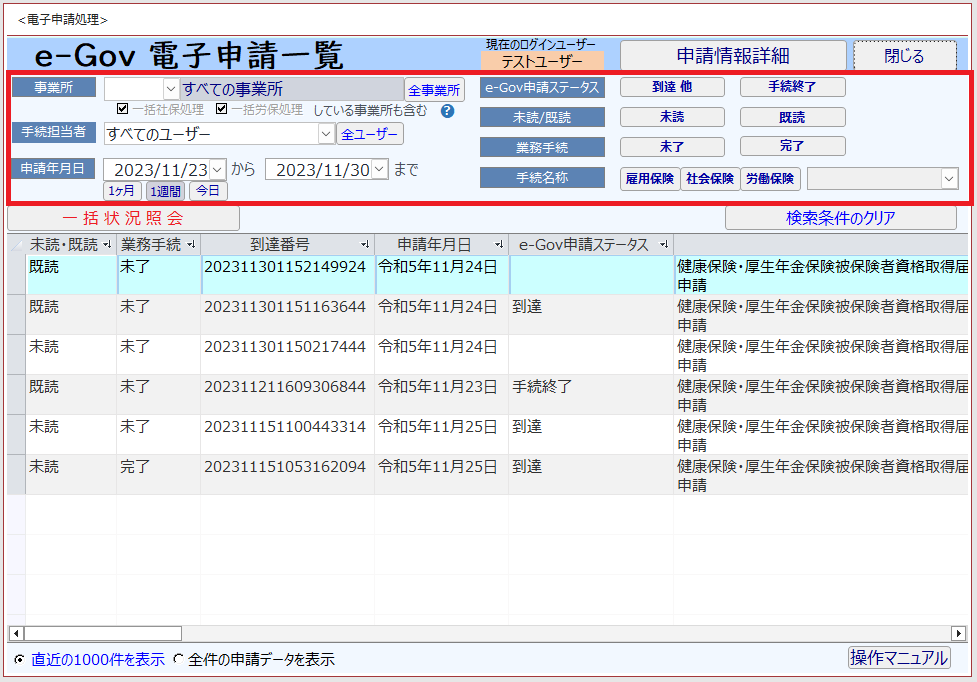Open the 手続担当者 user dropdown

point(325,134)
